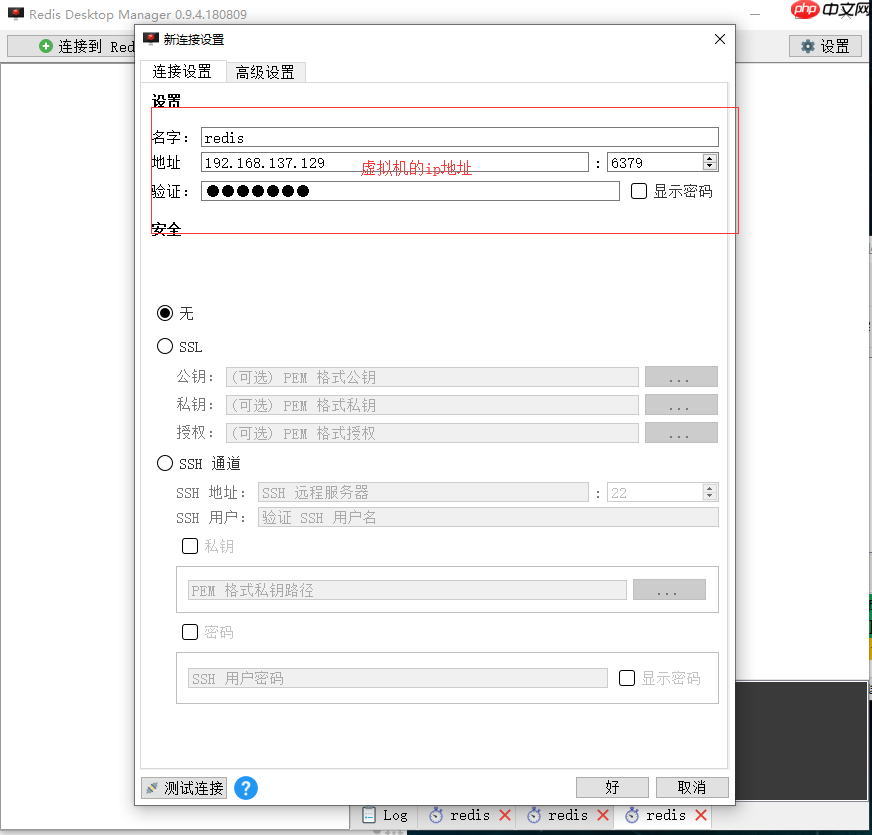872x835 pixels.
Task: Select the 无 security radio button
Action: coord(164,313)
